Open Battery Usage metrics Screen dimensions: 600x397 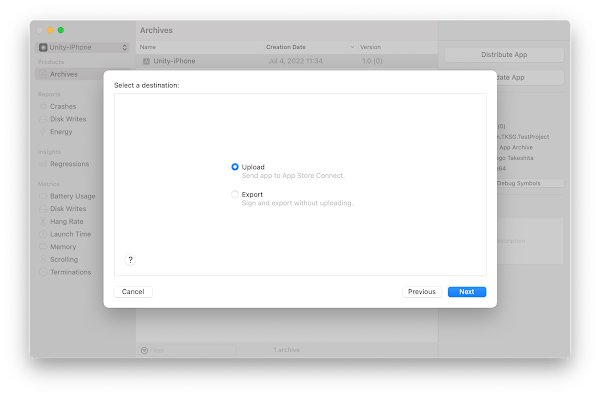73,196
